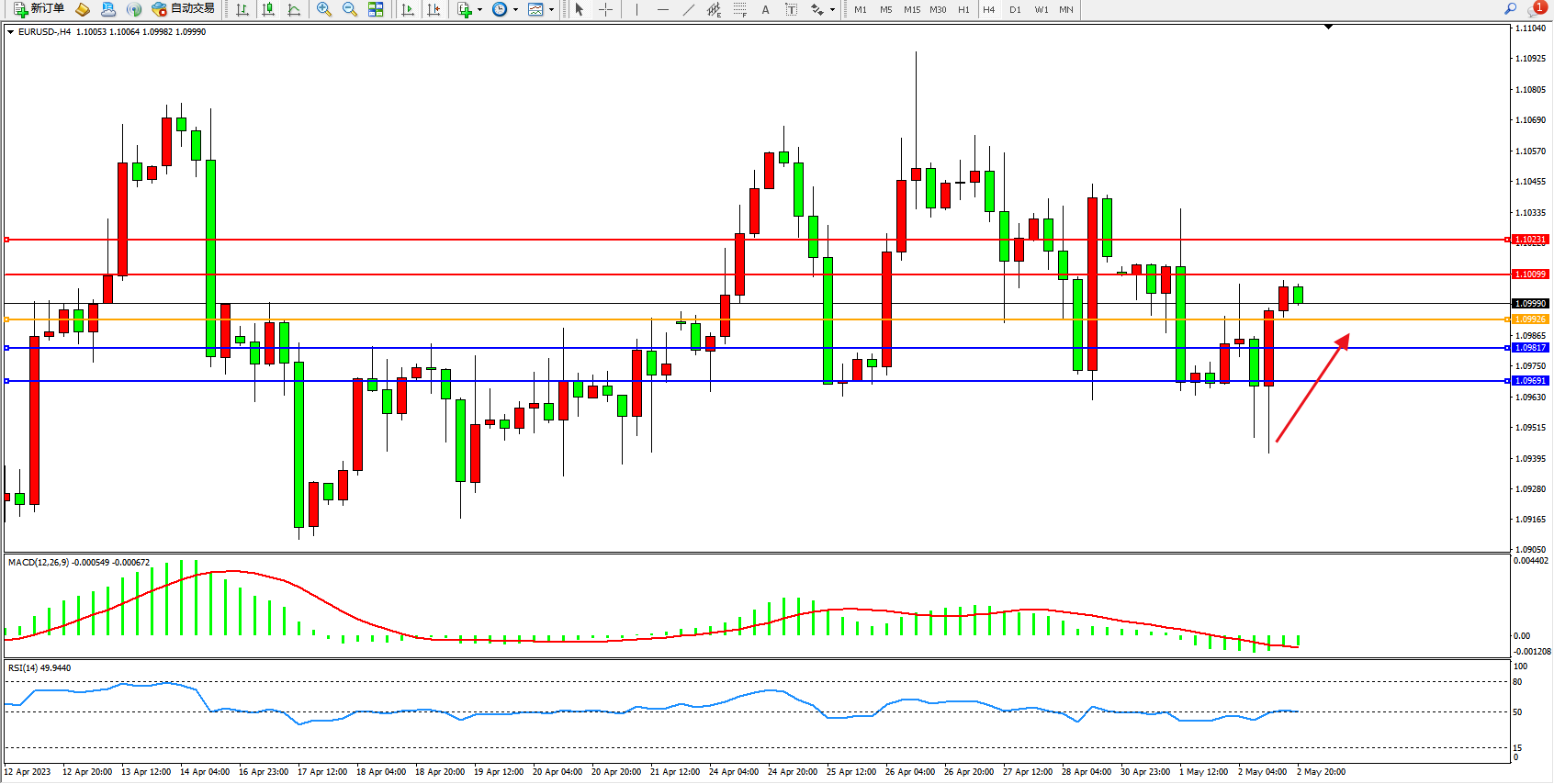Draw a horizontal line tool
The height and width of the screenshot is (784, 1554).
(662, 9)
